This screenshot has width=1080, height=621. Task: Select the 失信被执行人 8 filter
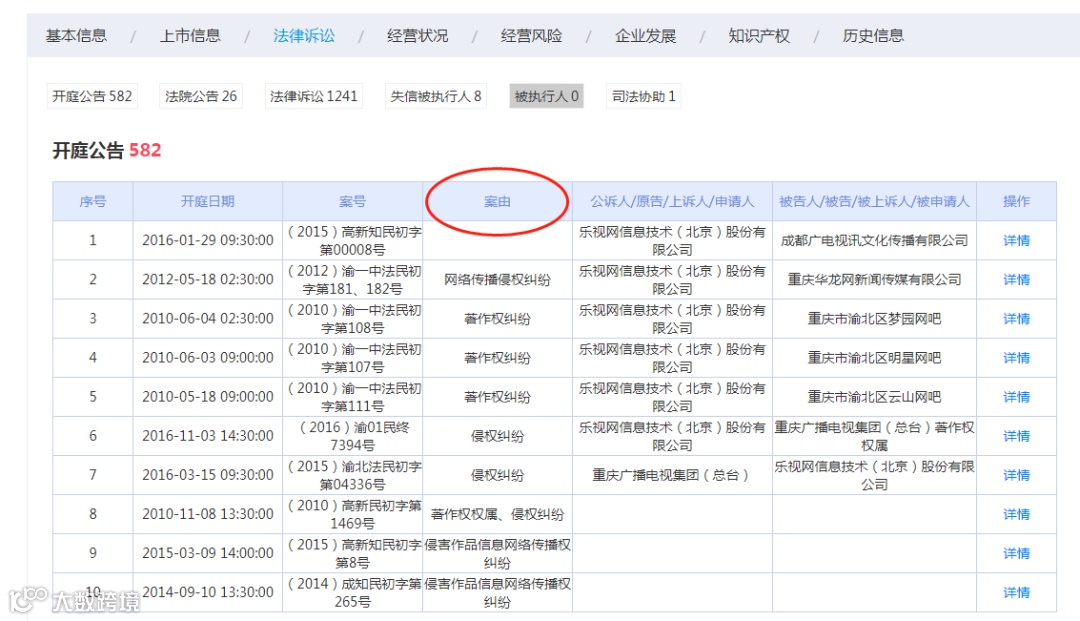[436, 96]
